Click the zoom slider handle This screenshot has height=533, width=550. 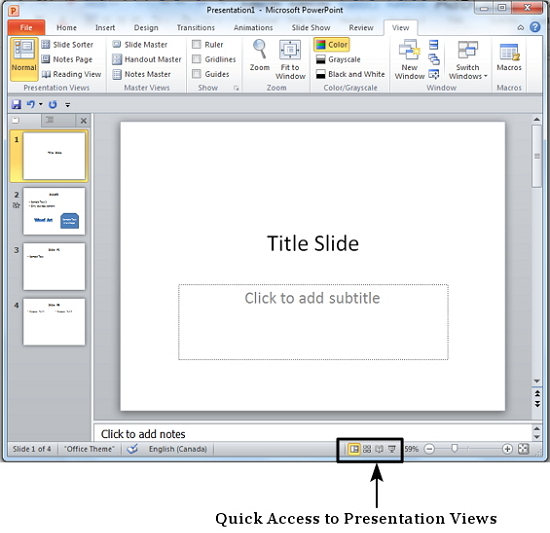click(455, 448)
